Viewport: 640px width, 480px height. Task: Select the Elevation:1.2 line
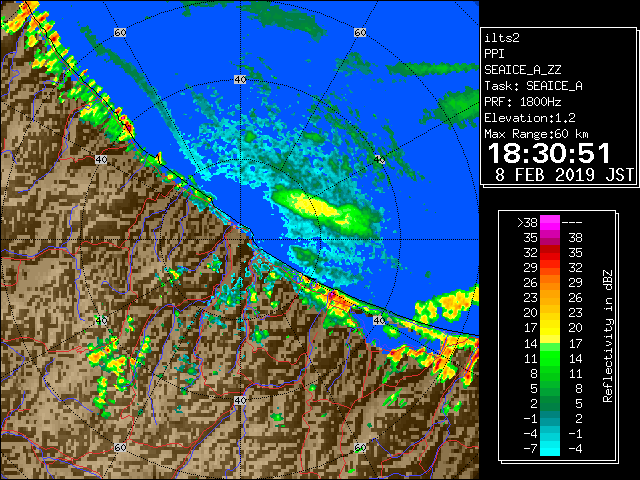pos(529,118)
